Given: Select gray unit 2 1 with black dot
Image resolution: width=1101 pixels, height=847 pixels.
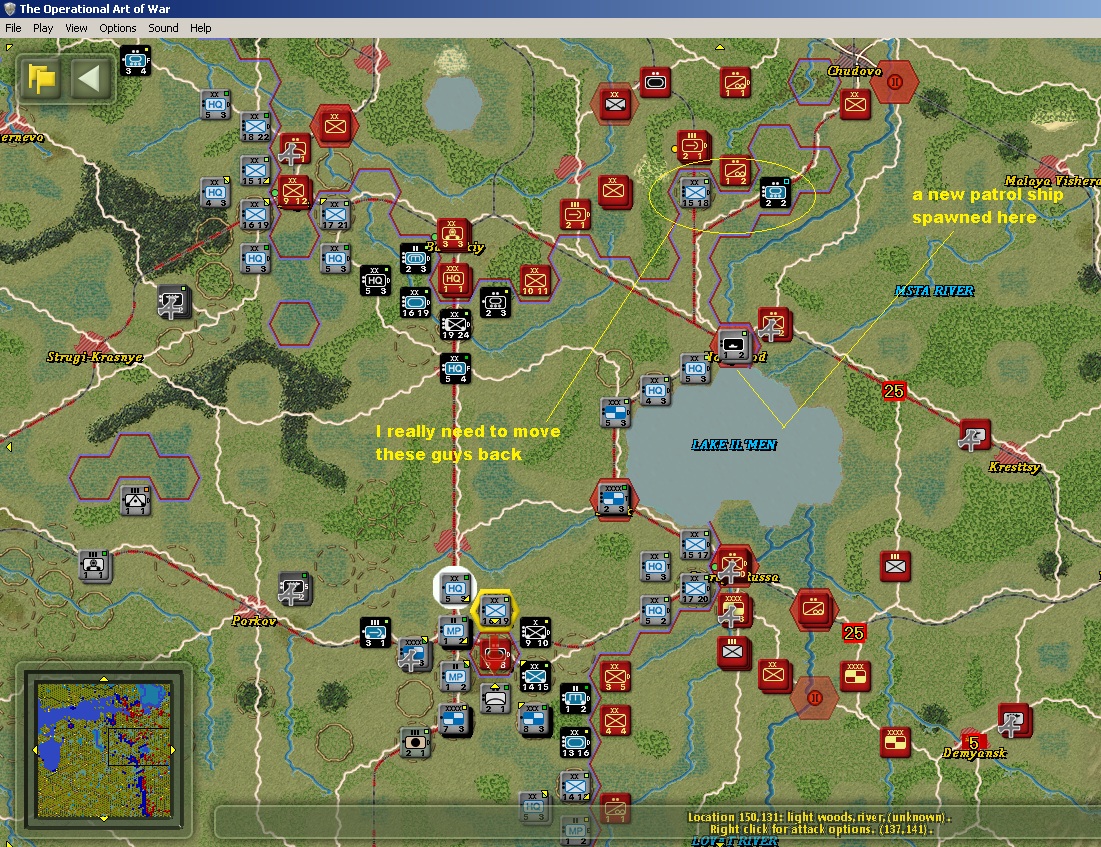Looking at the screenshot, I should coord(415,742).
